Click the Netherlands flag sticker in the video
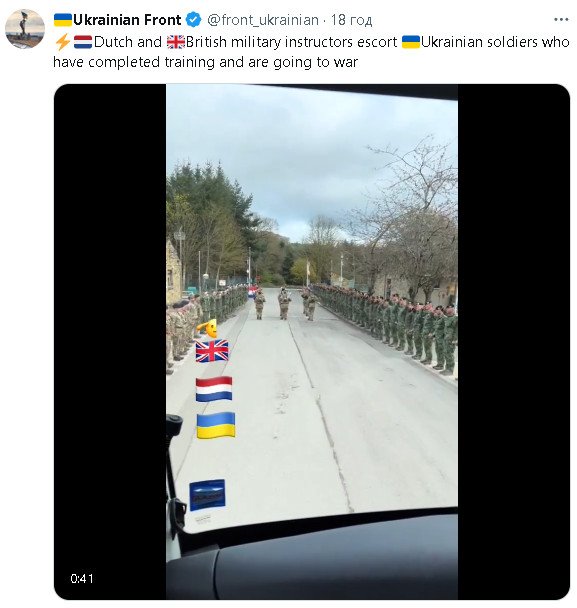577x608 pixels. click(214, 389)
